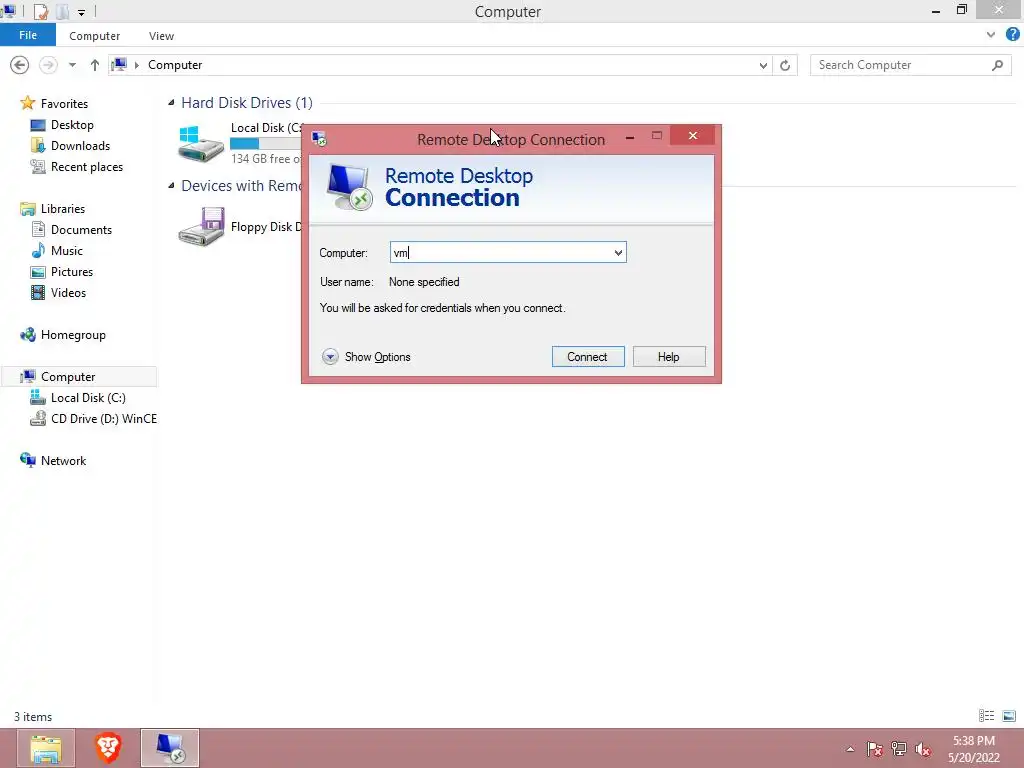Show hidden tray icons arrow

850,749
